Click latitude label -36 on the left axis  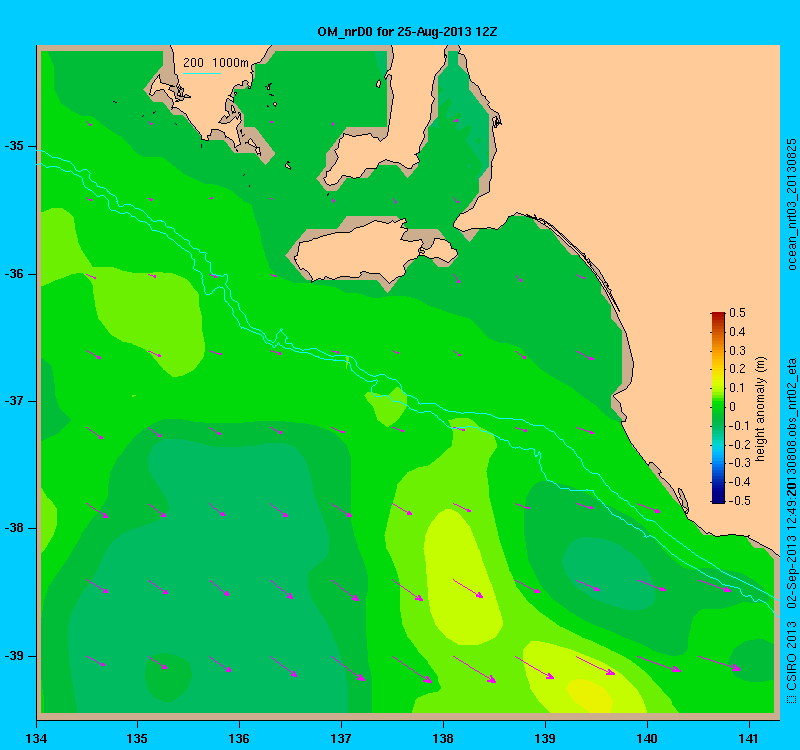coord(14,274)
